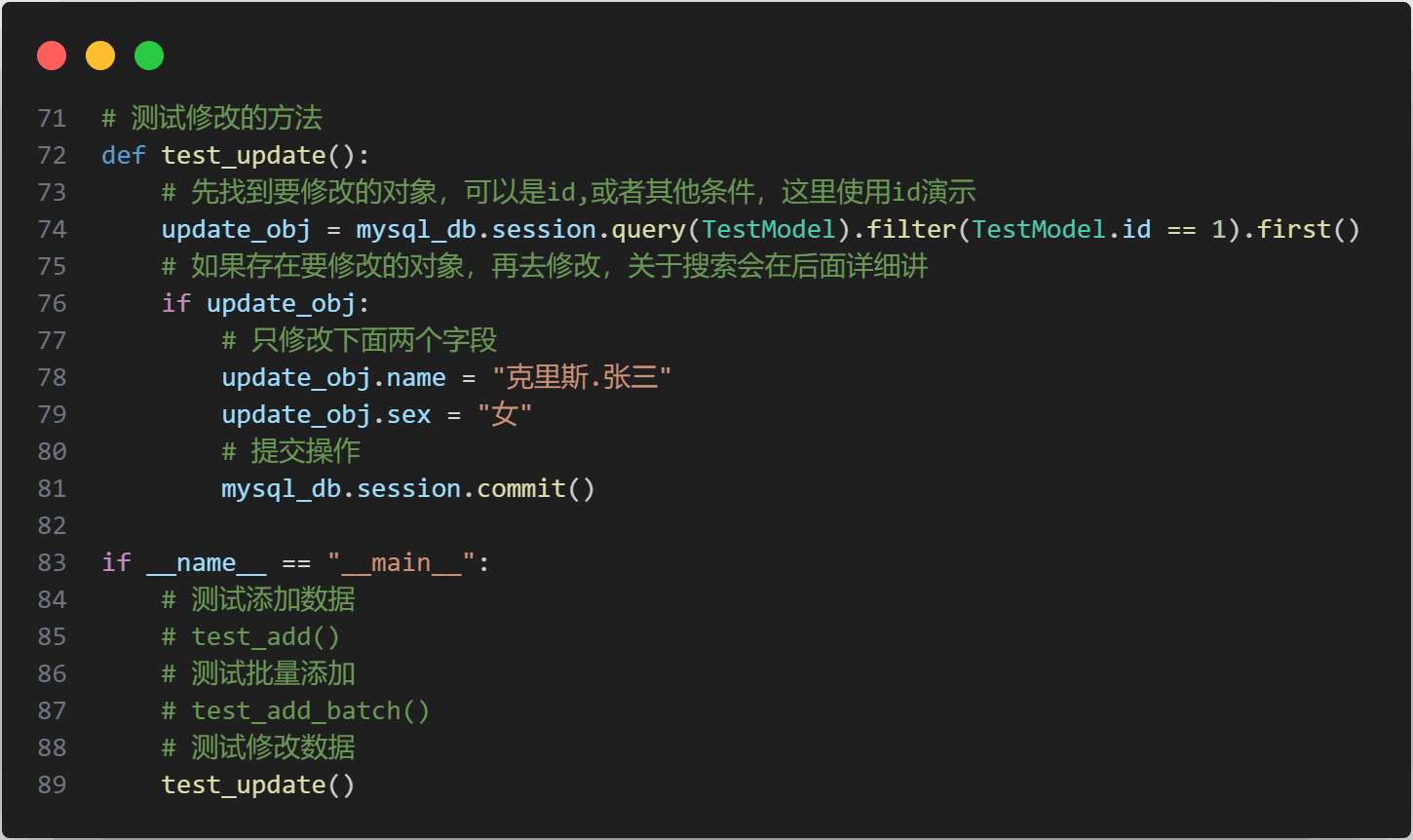Click the query method call

point(649,230)
